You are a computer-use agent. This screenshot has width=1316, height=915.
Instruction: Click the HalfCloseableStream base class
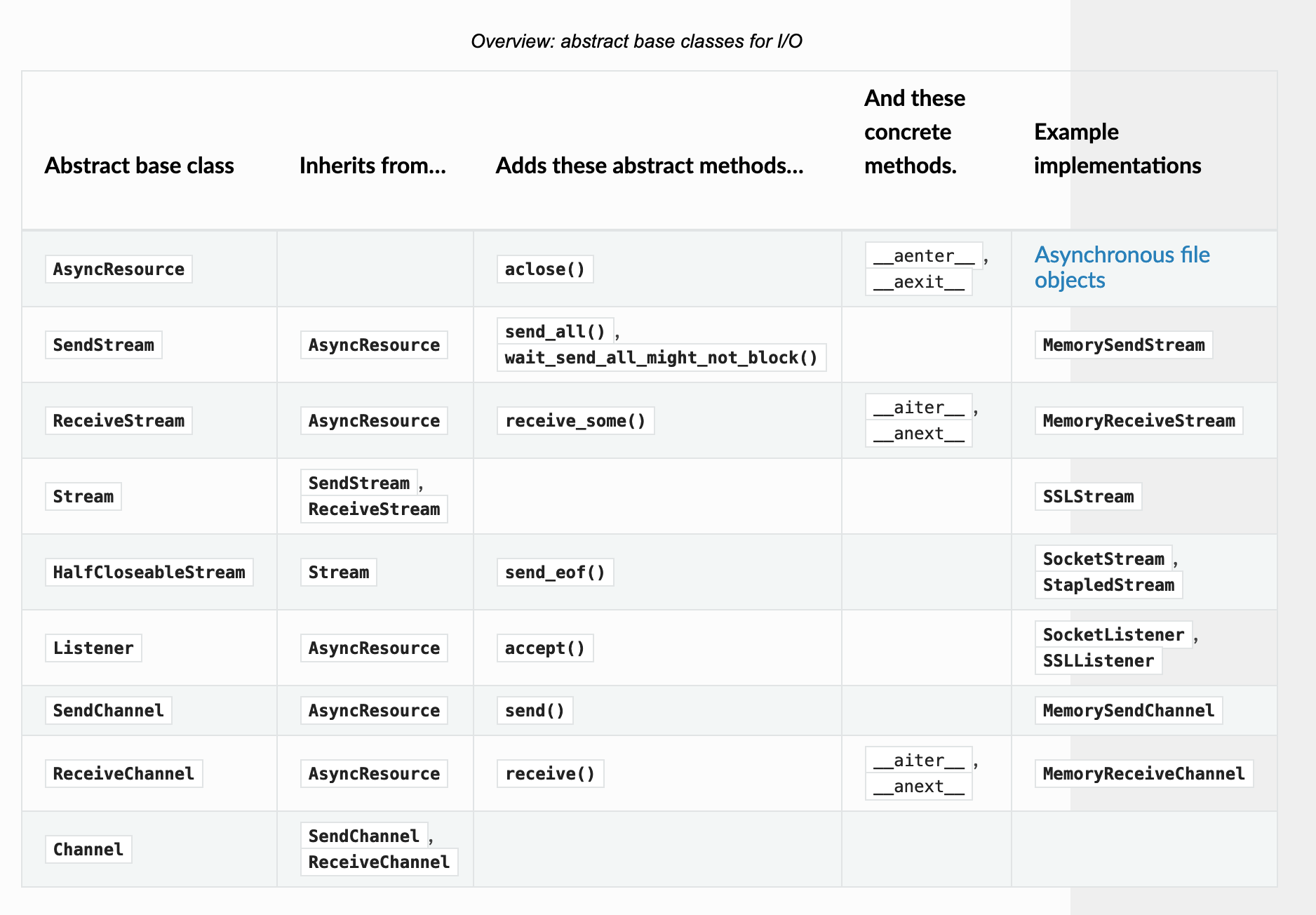point(149,573)
